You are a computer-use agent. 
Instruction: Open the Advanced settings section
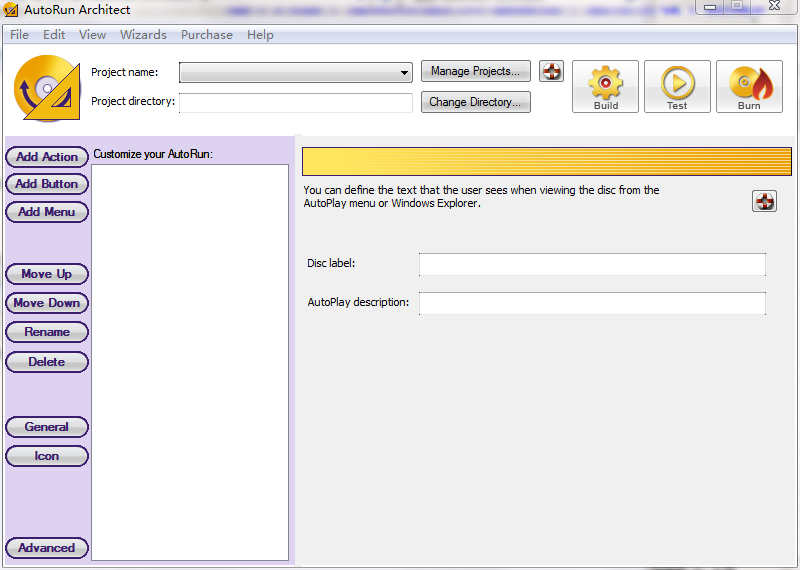pos(47,548)
